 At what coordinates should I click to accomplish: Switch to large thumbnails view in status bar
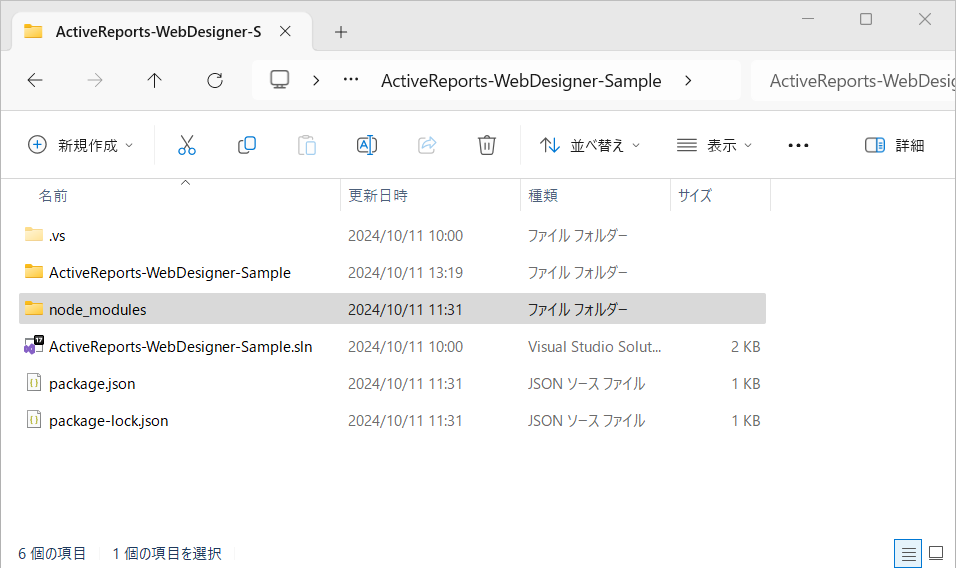click(936, 553)
